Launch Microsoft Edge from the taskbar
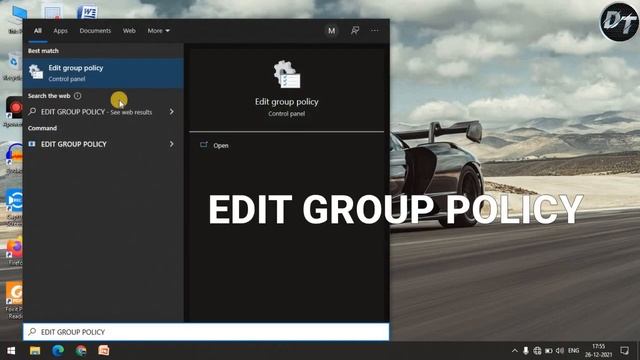Viewport: 640px width, 360px height. click(x=58, y=351)
